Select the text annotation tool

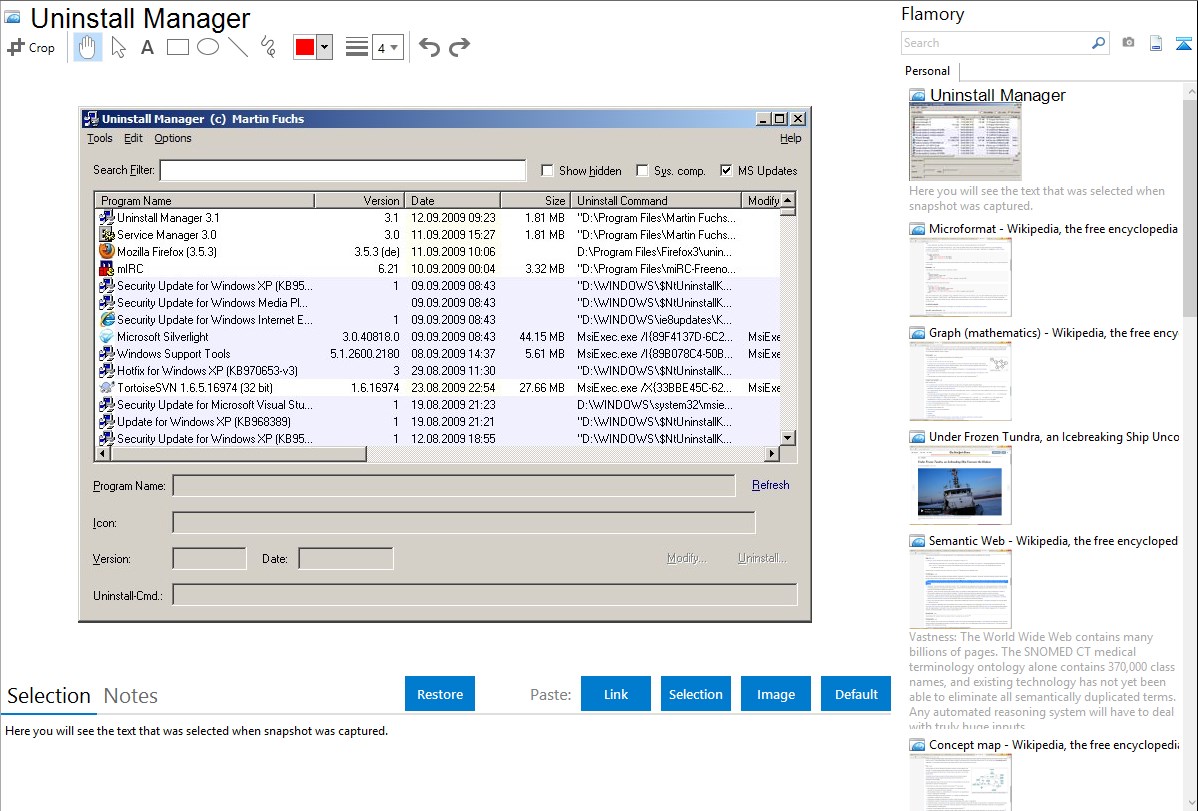coord(147,47)
